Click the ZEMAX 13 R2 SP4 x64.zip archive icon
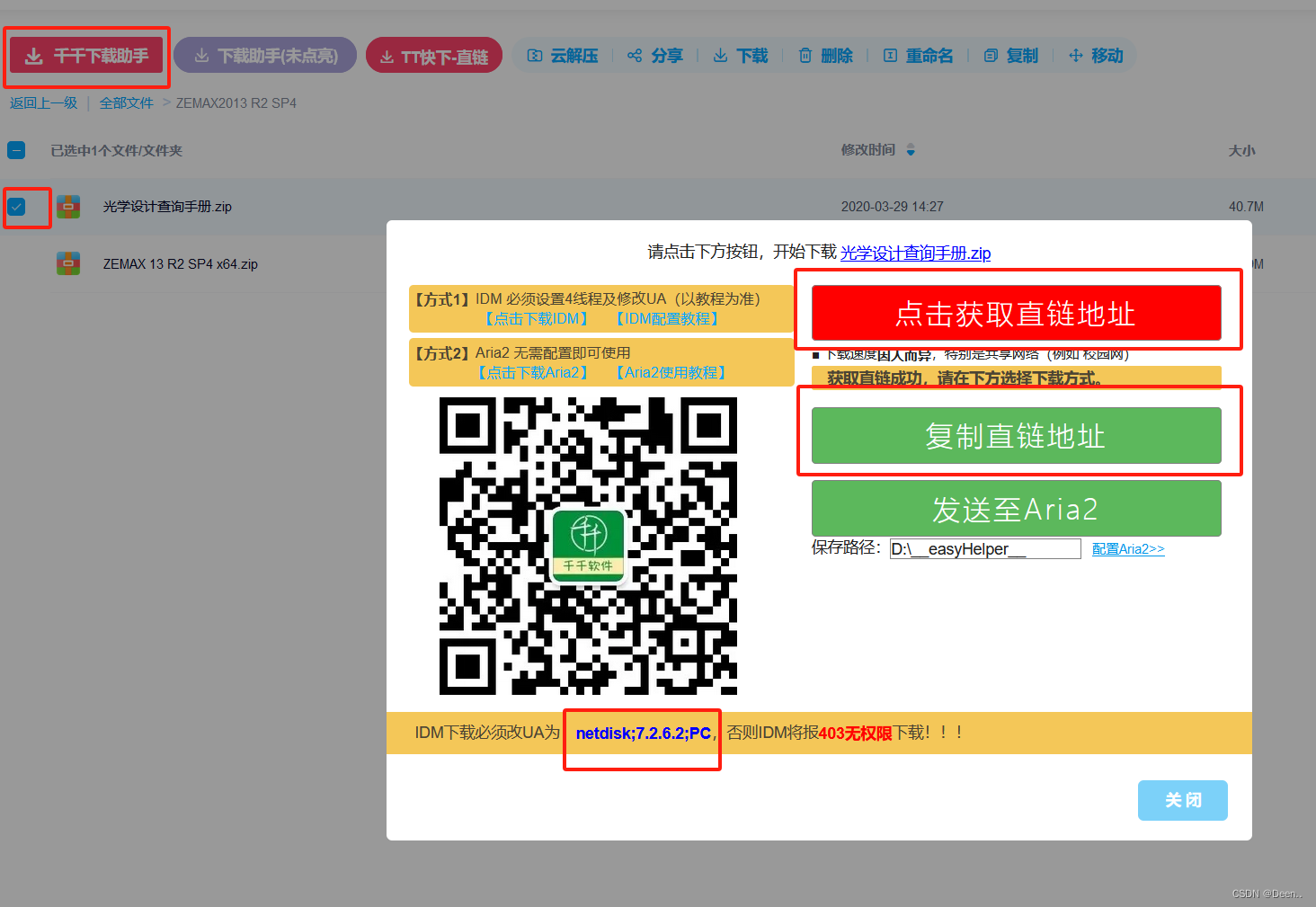The image size is (1316, 907). 68,263
